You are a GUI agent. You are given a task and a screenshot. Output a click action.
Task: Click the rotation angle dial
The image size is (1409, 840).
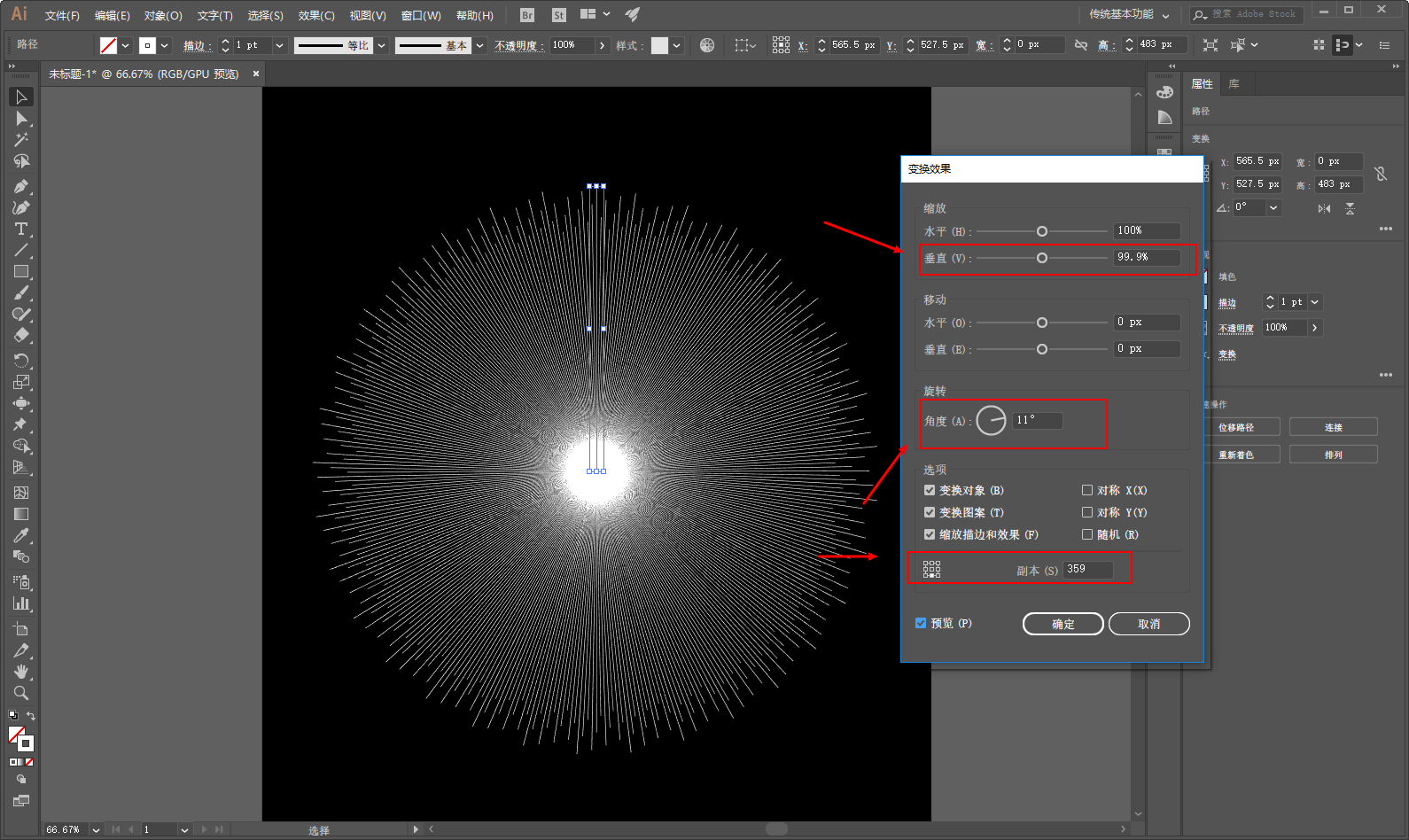pyautogui.click(x=991, y=420)
